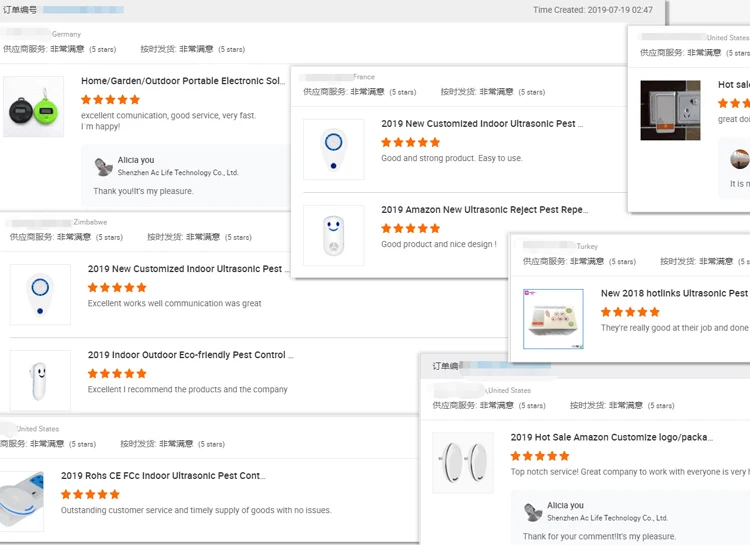
Task: Click the star rating under 2019 Rohs CE FCc
Action: point(90,495)
